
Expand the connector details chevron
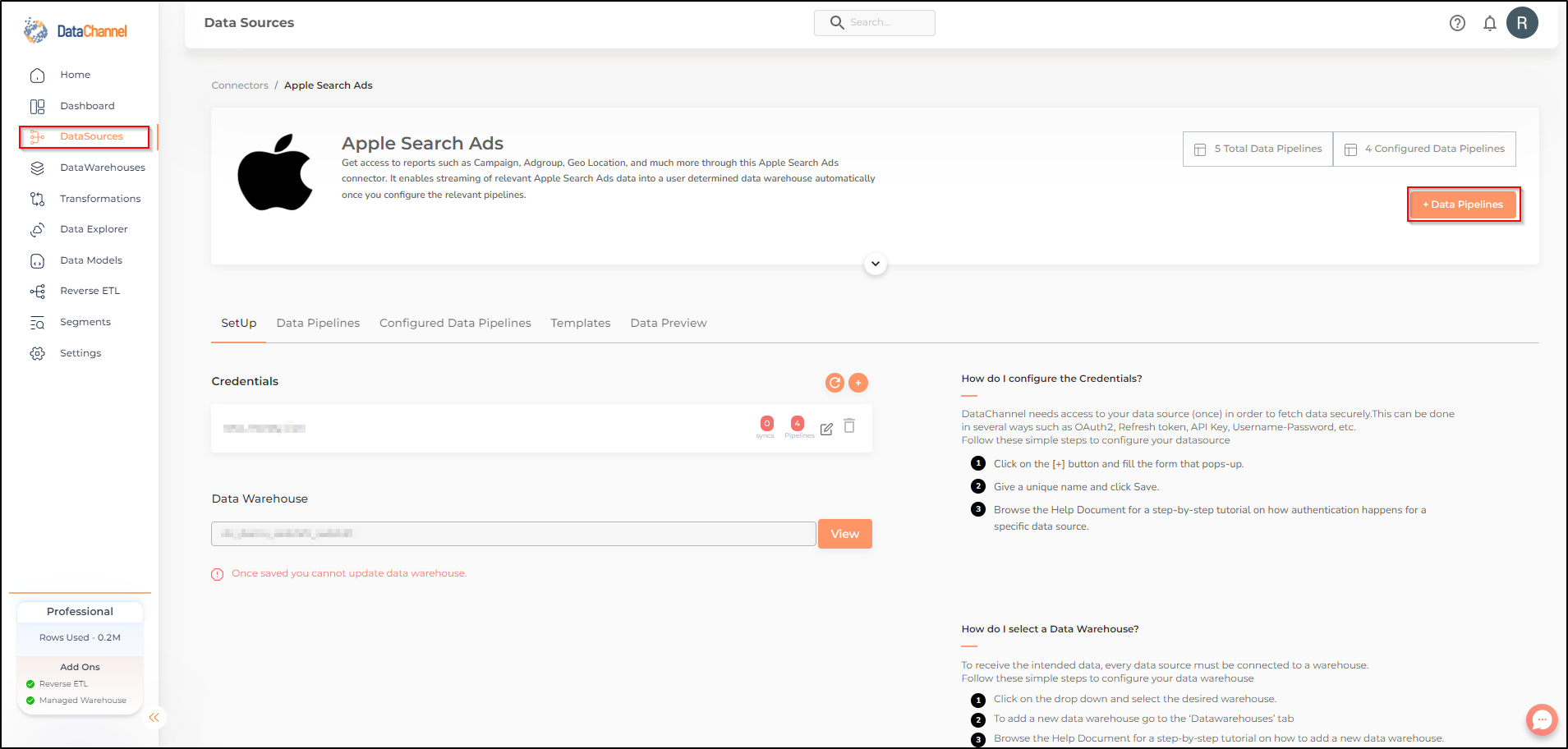click(876, 264)
